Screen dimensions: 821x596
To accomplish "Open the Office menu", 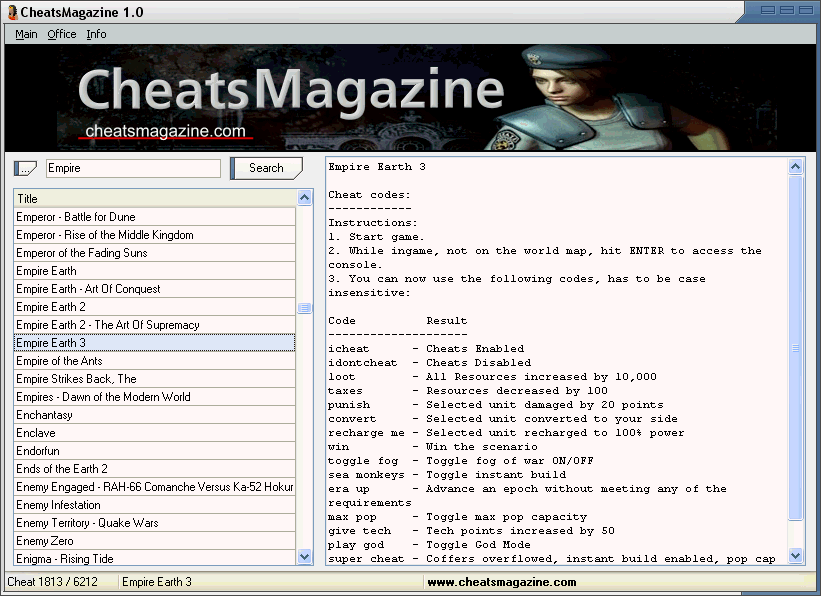I will tap(61, 33).
